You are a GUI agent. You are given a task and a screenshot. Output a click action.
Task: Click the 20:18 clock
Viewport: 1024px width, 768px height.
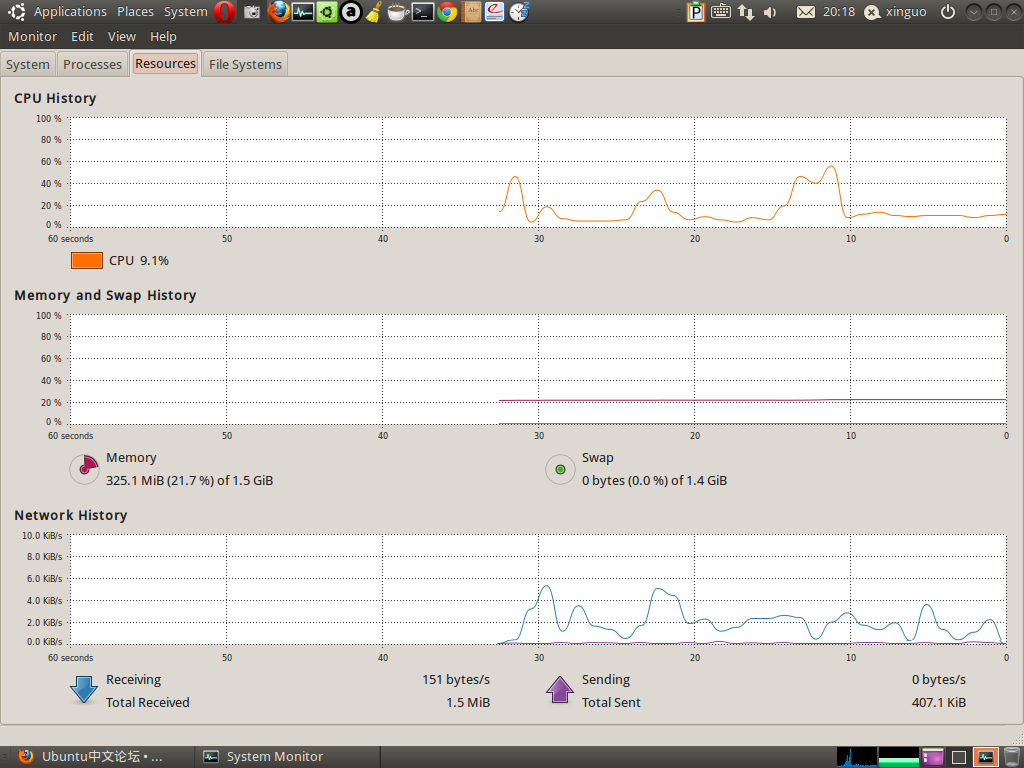(x=839, y=12)
